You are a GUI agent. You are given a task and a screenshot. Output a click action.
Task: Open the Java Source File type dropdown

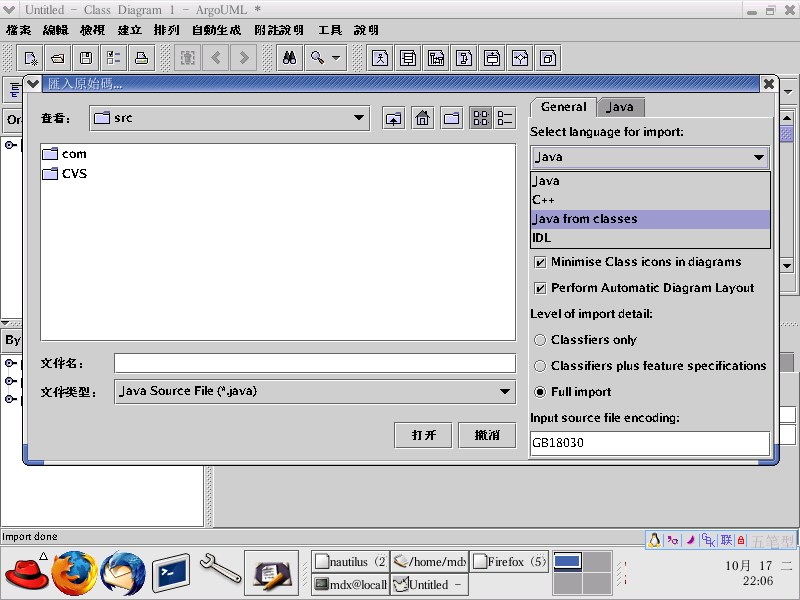[315, 391]
